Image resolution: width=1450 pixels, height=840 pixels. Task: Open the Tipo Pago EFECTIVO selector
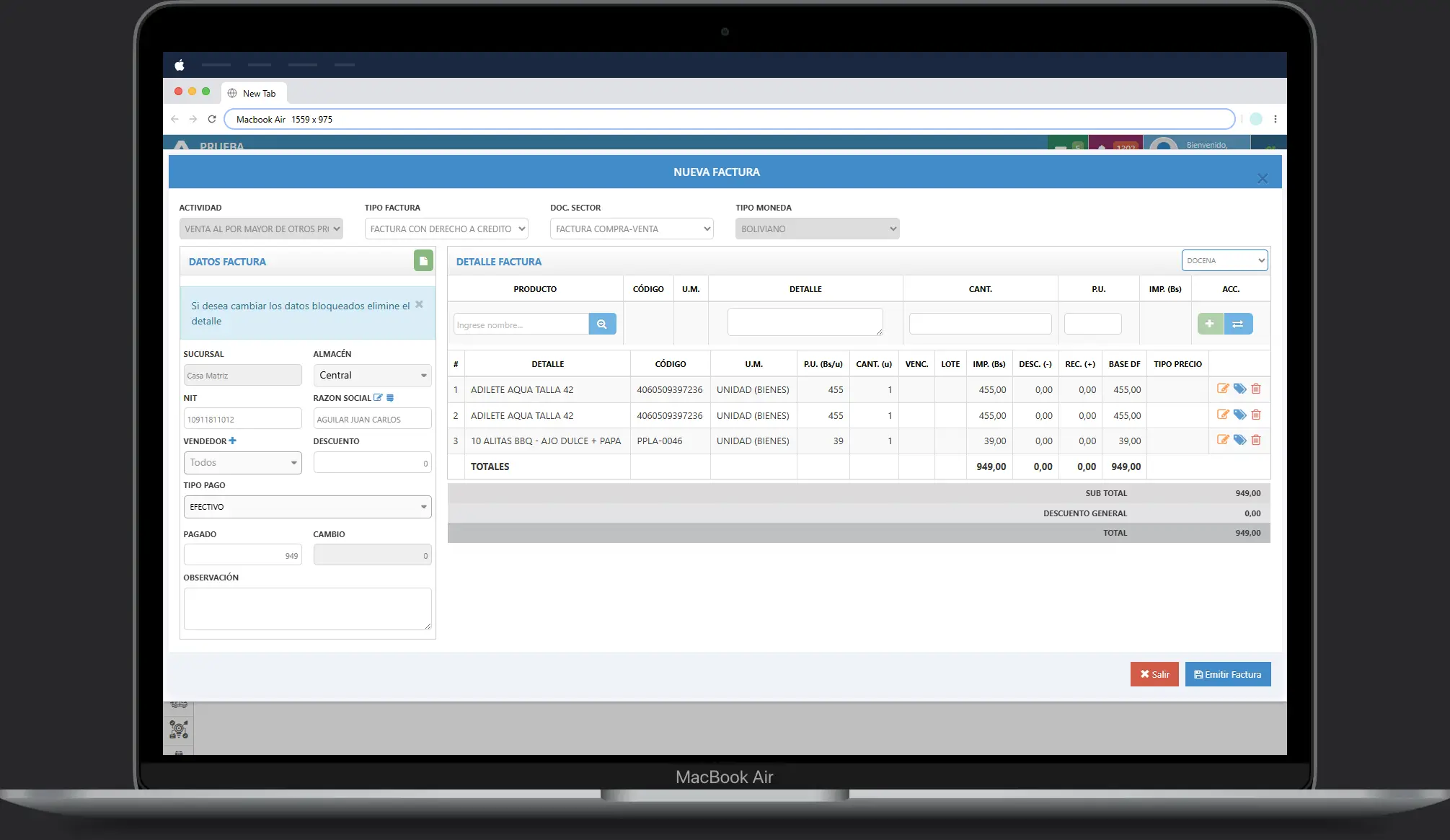click(307, 507)
